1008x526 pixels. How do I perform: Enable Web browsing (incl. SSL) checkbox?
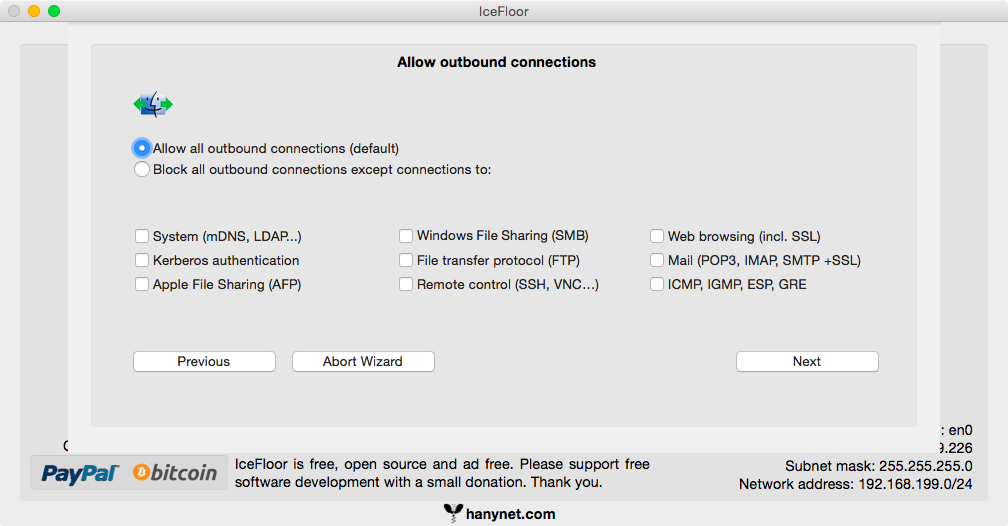click(657, 237)
